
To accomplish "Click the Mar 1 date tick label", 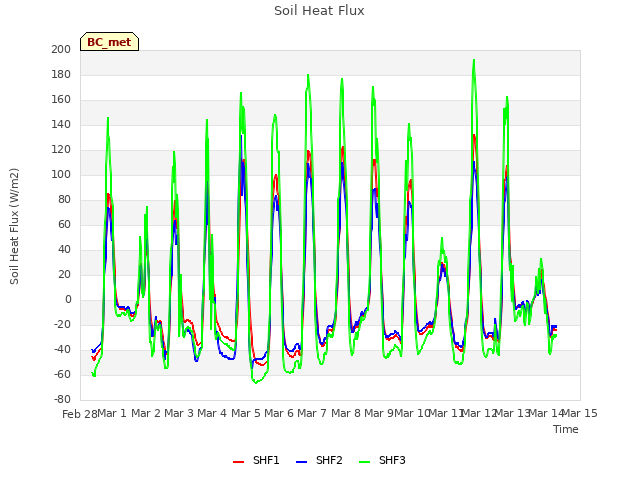I will point(112,413).
